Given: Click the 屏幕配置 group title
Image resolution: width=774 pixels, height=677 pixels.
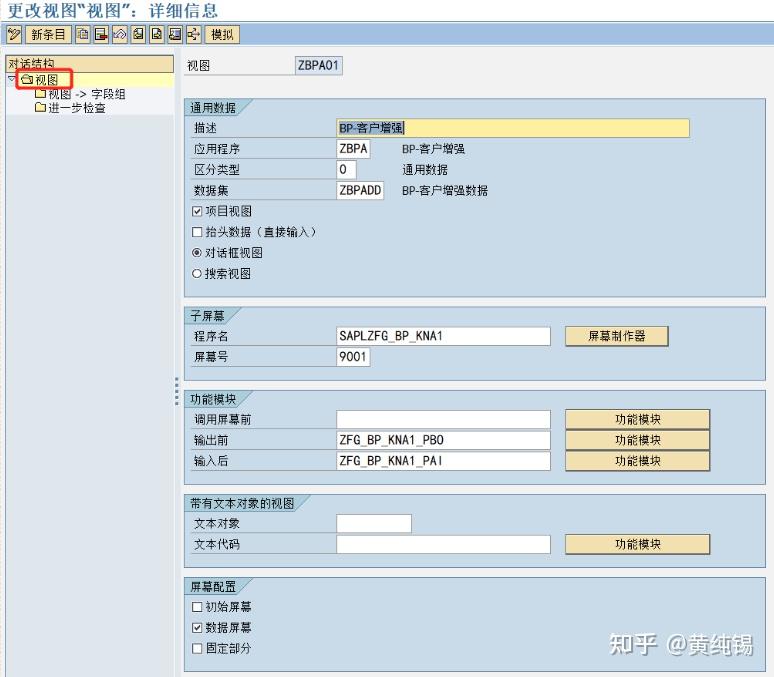Looking at the screenshot, I should pyautogui.click(x=213, y=587).
